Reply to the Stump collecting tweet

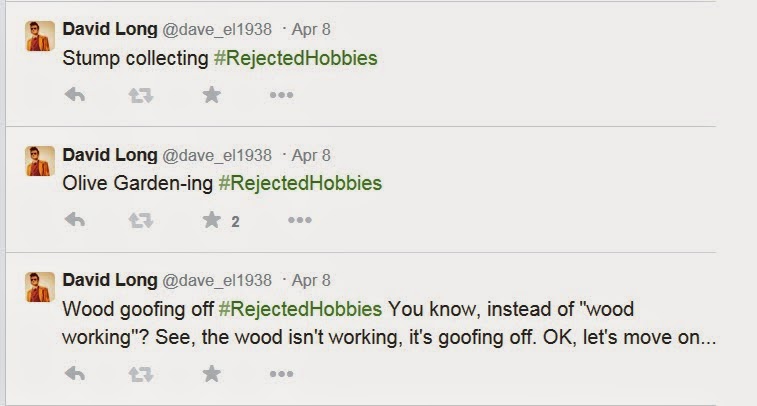coord(75,95)
